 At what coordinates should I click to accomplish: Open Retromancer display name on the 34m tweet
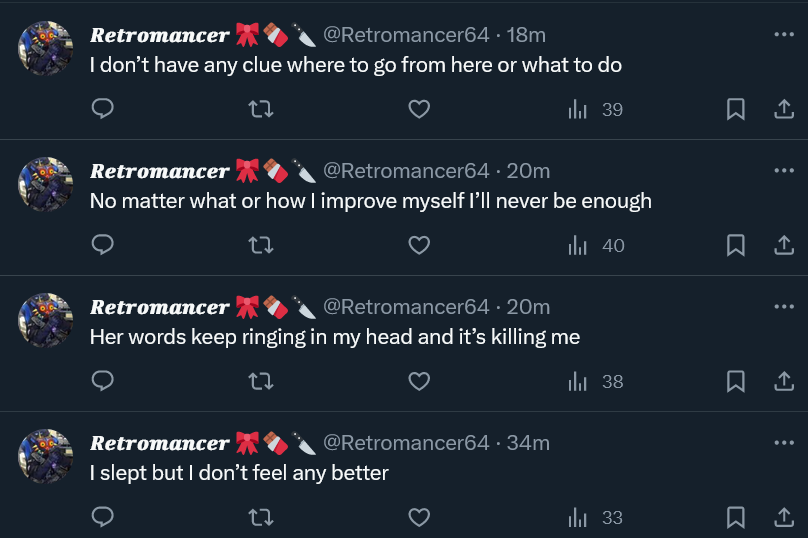click(x=159, y=443)
